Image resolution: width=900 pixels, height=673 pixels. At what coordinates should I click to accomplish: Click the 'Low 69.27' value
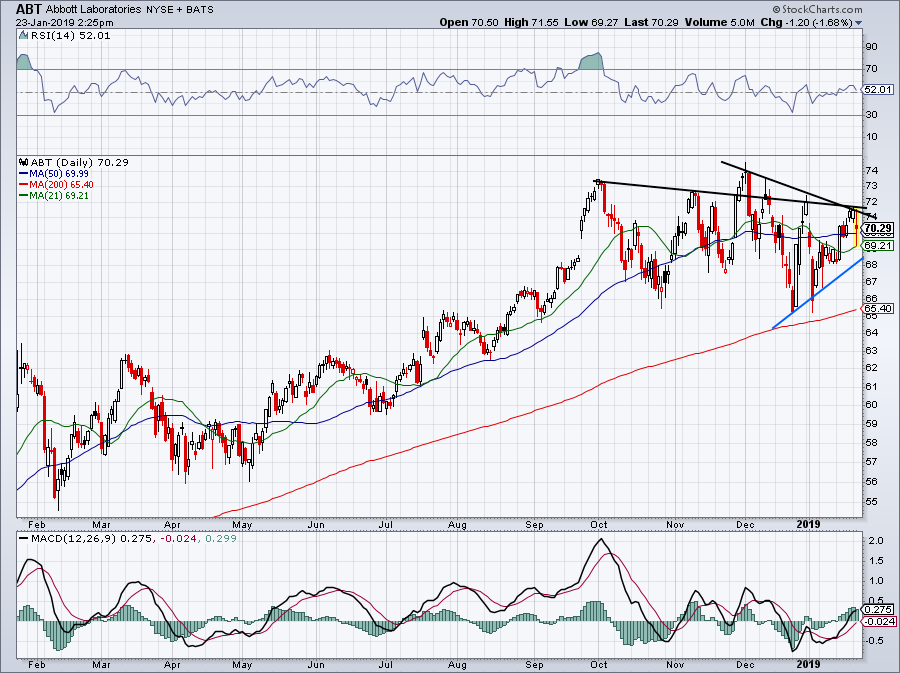pyautogui.click(x=591, y=22)
